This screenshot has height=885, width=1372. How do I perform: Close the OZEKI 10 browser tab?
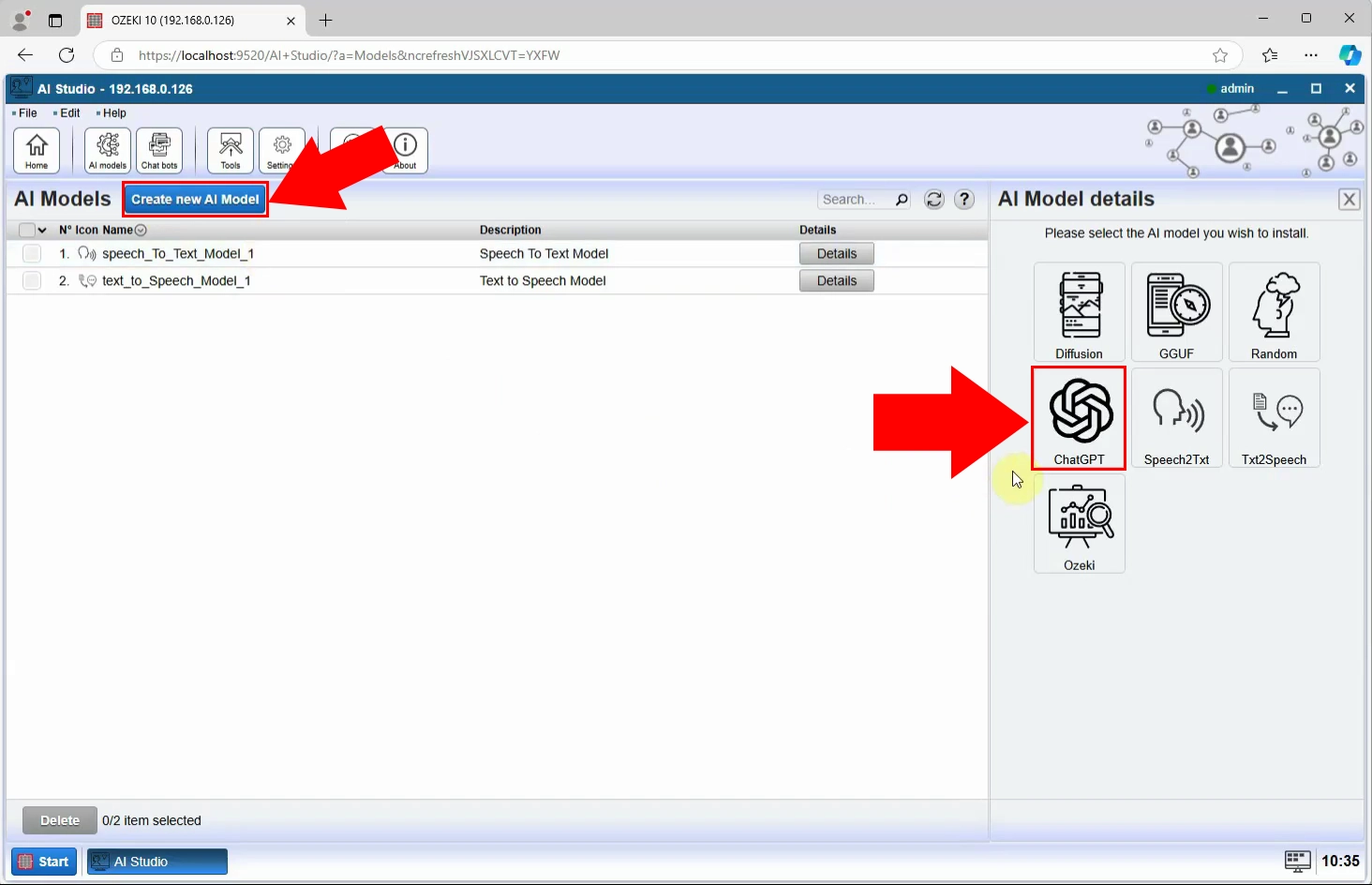291,20
